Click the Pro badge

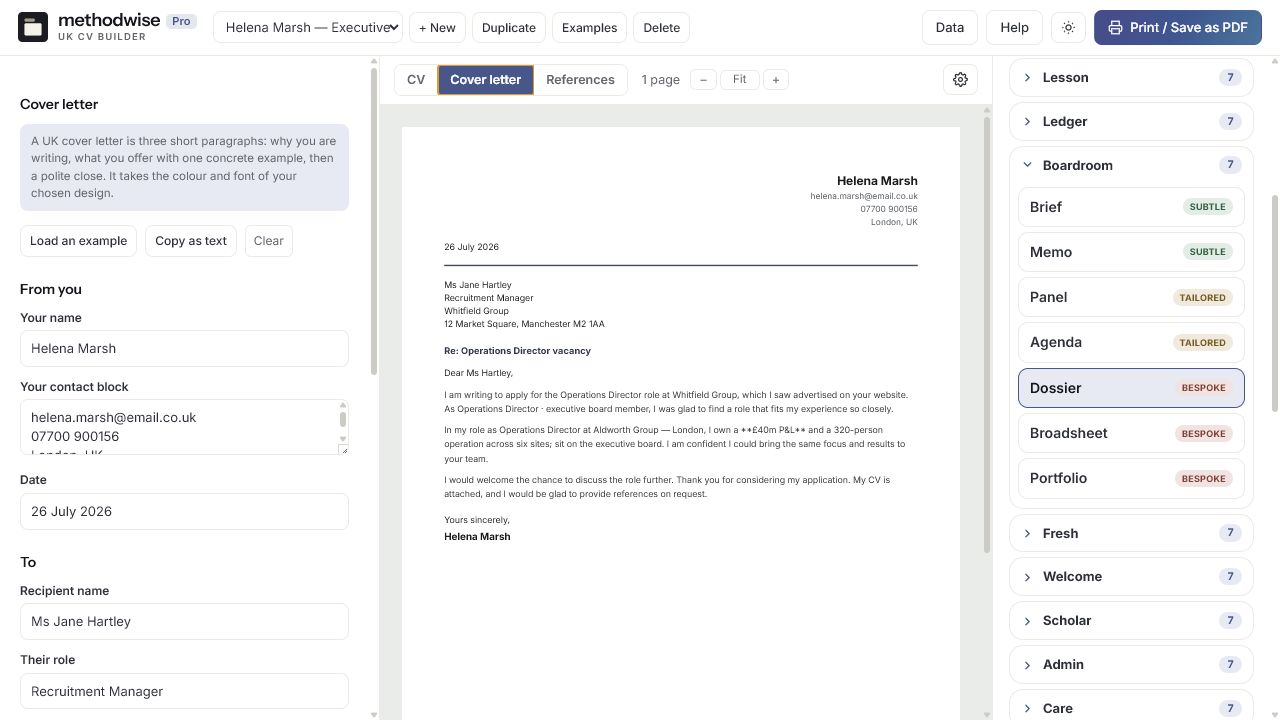click(x=181, y=21)
